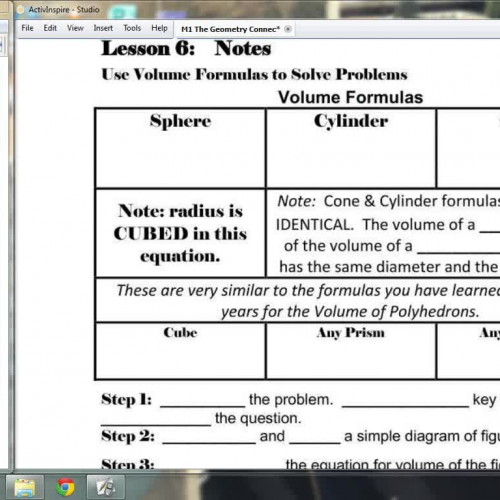Click the Step 3: label
Screen dimensions: 500x500
point(128,464)
